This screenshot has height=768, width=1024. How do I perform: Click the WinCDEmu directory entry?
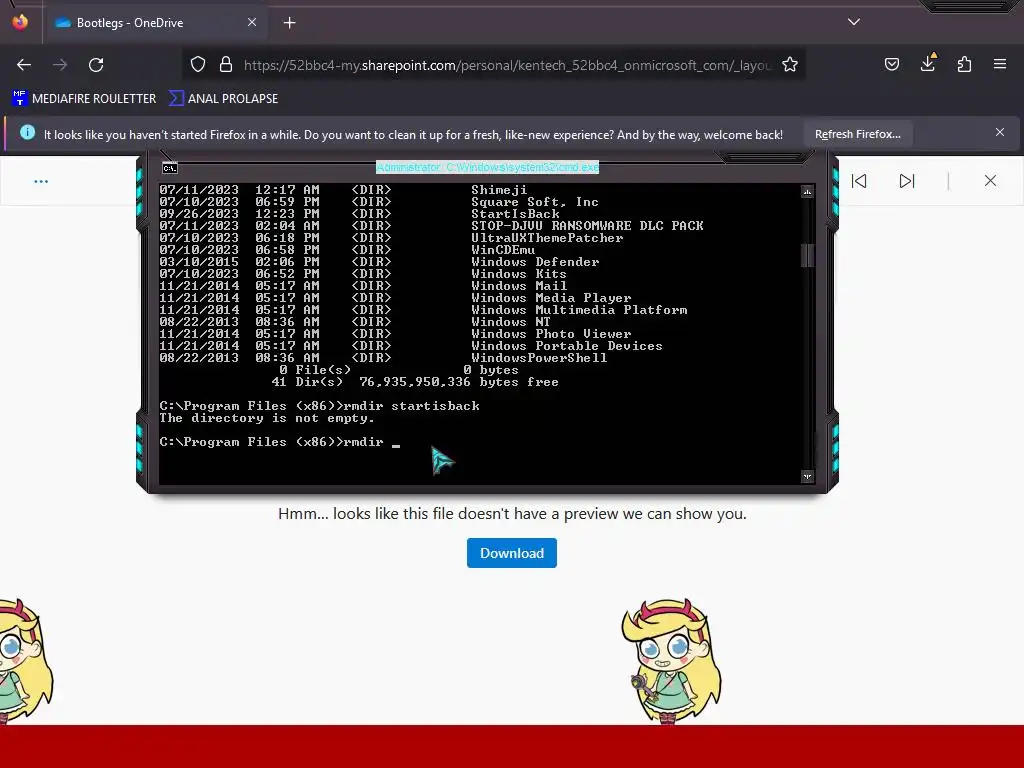[x=503, y=250]
